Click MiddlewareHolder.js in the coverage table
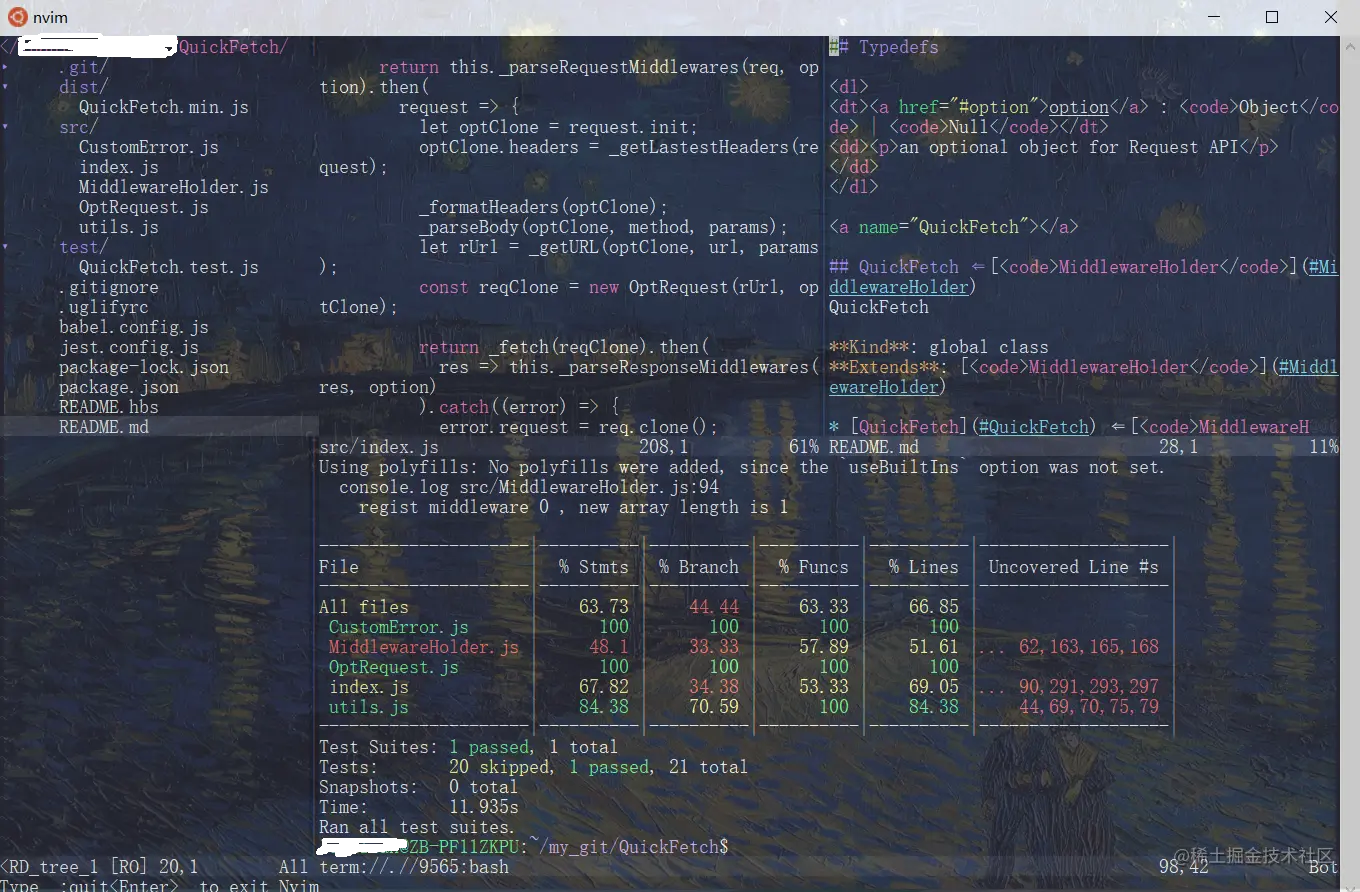This screenshot has height=892, width=1360. click(424, 647)
